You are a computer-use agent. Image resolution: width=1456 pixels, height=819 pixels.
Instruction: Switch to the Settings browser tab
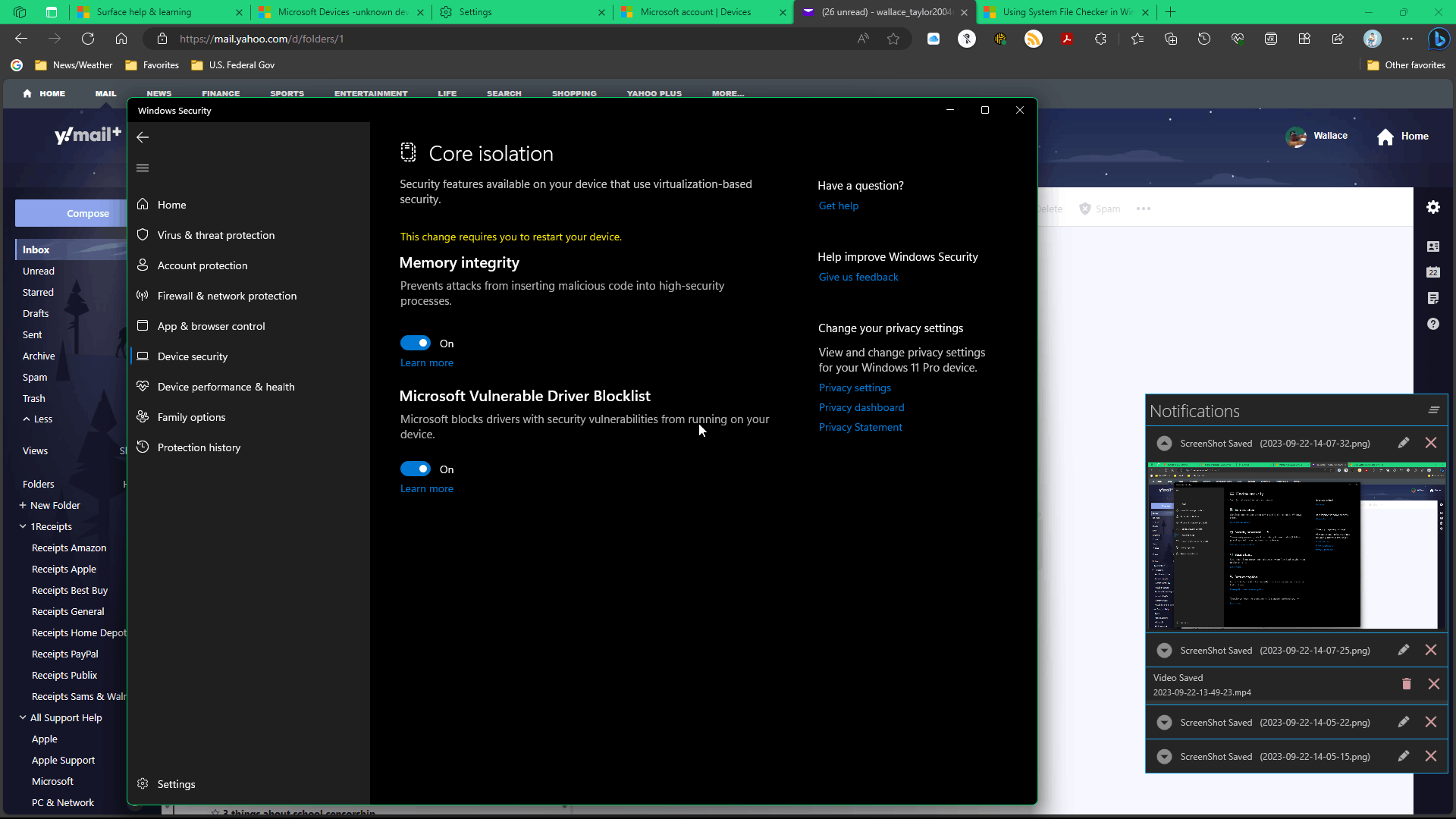523,12
